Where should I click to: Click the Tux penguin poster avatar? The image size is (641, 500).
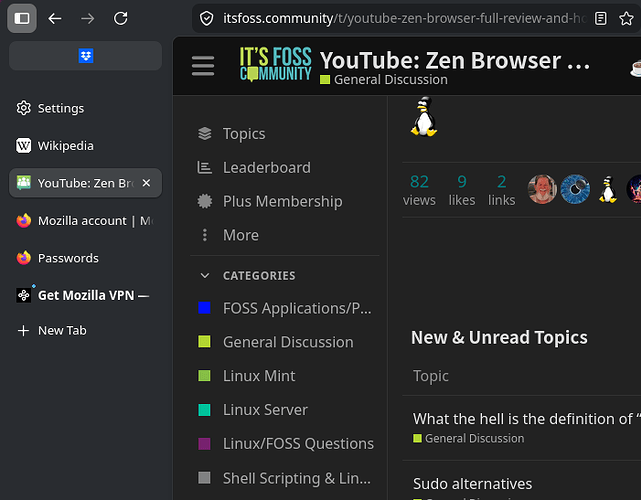(424, 117)
